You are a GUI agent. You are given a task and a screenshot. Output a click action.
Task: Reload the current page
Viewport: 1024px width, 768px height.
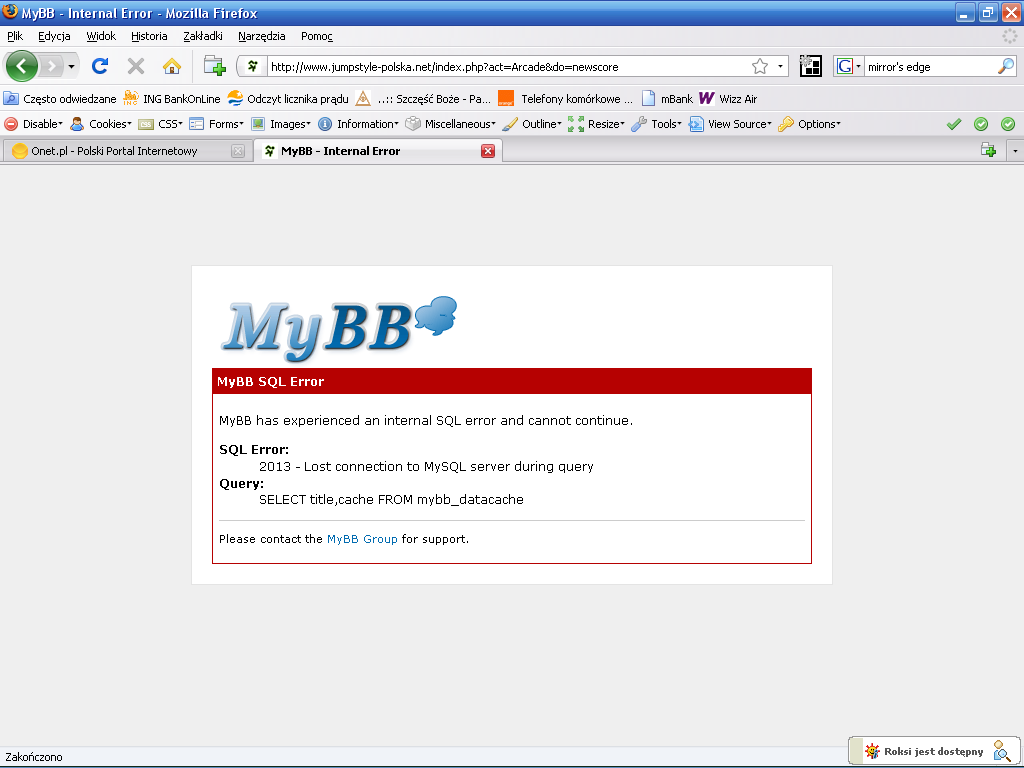(x=100, y=66)
